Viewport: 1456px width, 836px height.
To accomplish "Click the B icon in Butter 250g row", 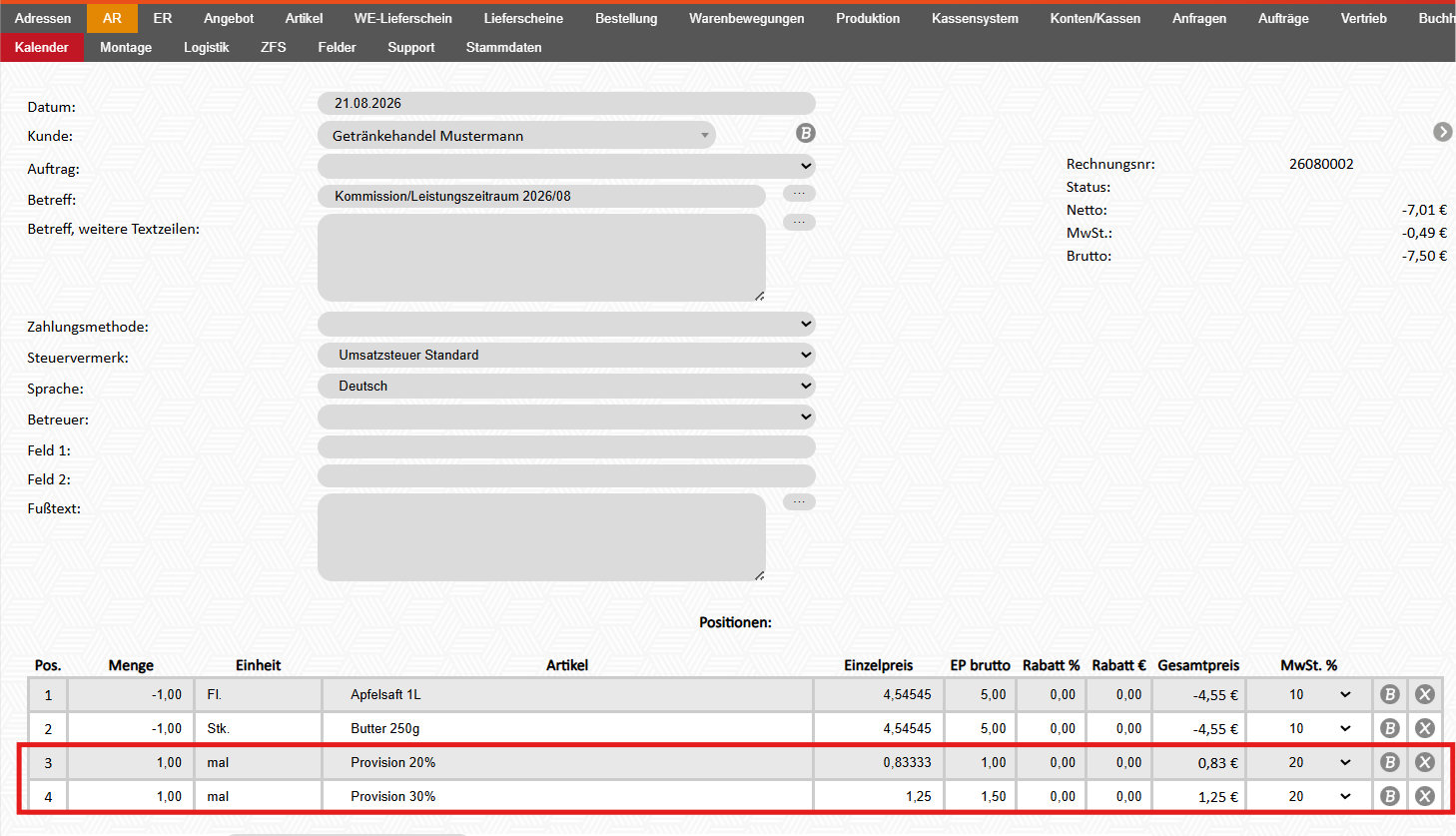I will click(1389, 729).
